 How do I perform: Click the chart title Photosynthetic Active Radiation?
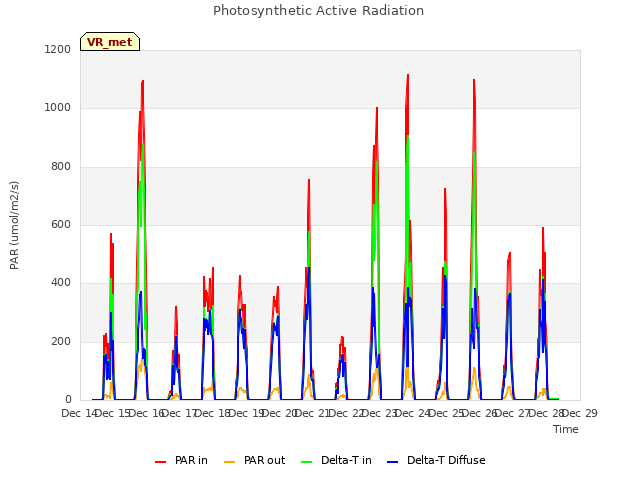(318, 11)
